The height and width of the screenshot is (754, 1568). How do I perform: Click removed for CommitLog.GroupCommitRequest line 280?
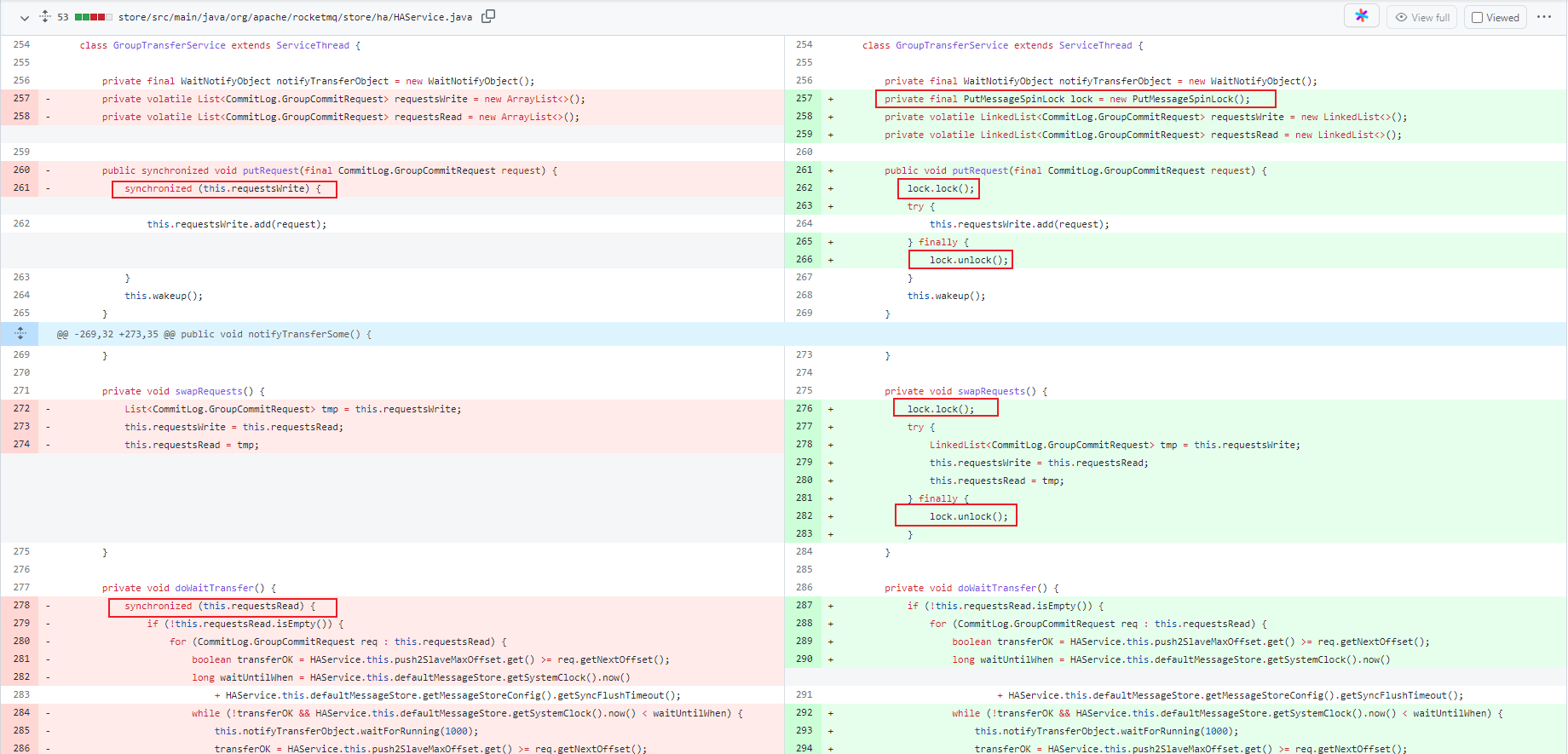(x=338, y=642)
